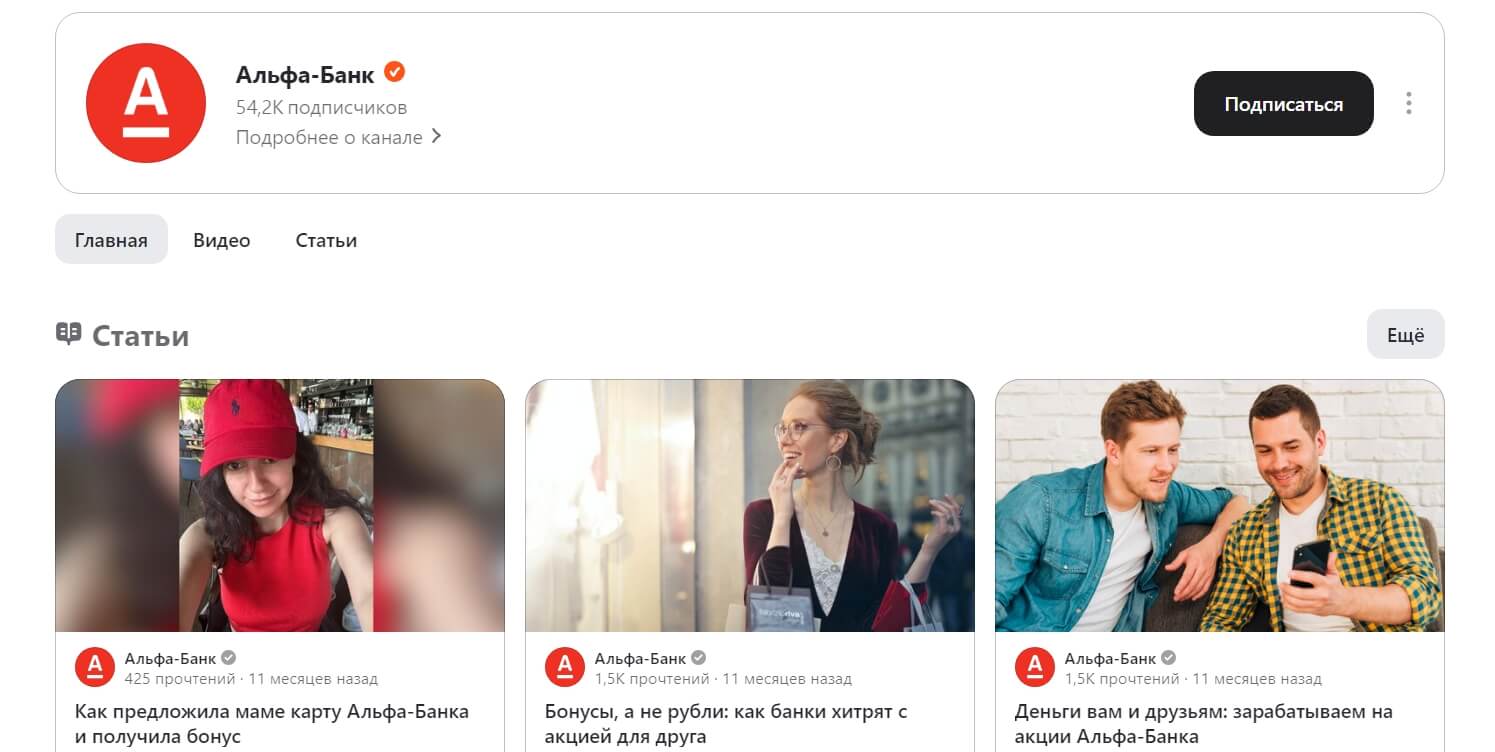Click thumbnail of woman in red cap

pos(280,505)
